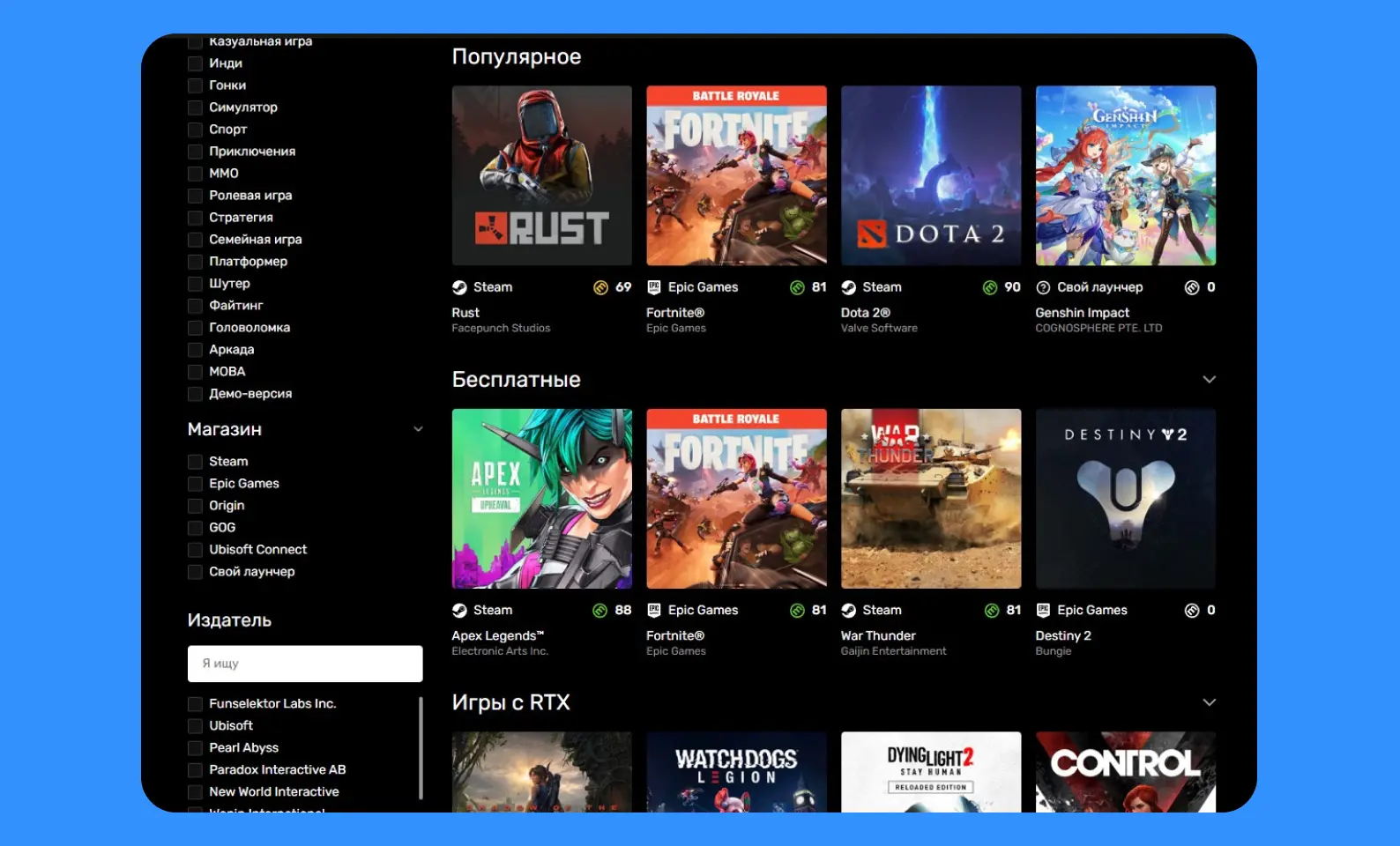Viewport: 1400px width, 846px height.
Task: Click the green rating icon beside 88
Action: point(600,611)
